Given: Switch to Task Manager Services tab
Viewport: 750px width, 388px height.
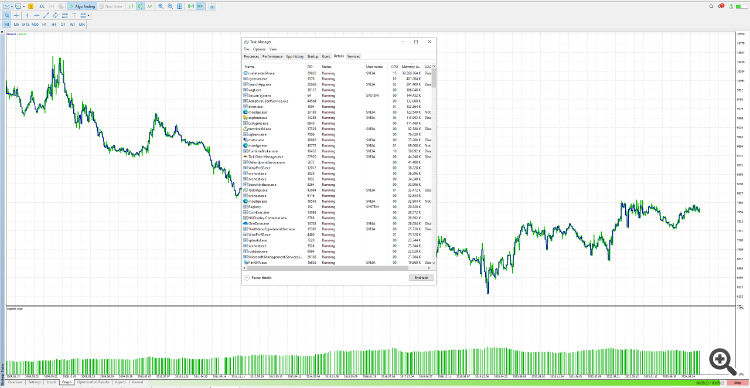Looking at the screenshot, I should tap(353, 56).
